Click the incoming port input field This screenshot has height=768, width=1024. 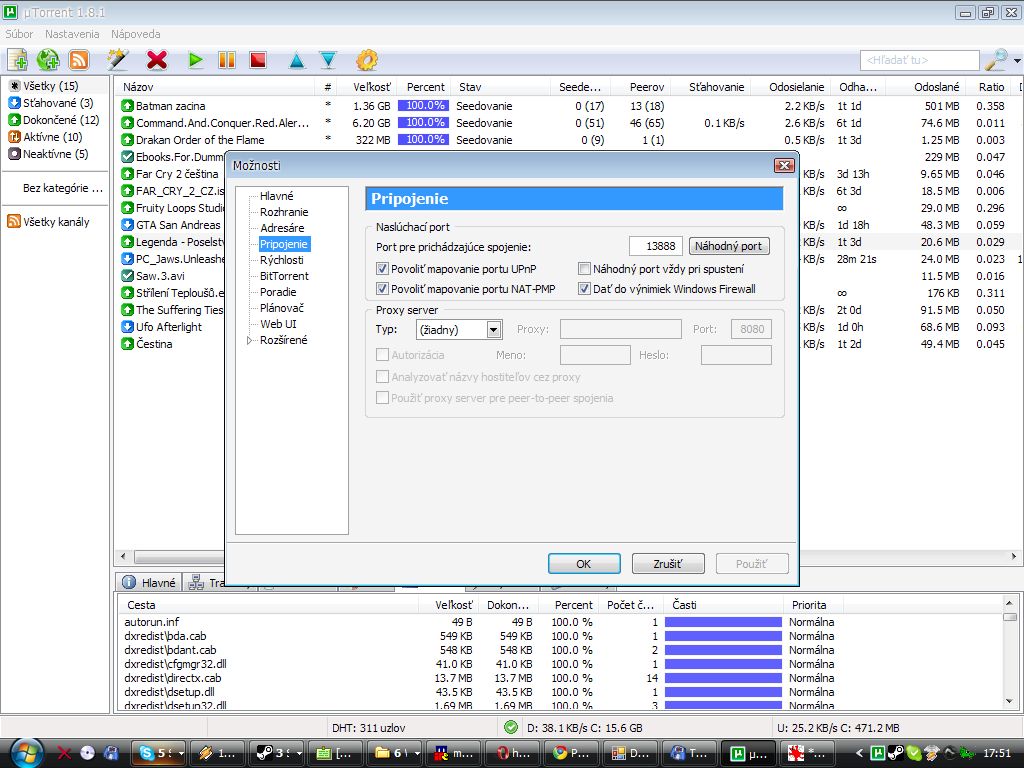[656, 246]
